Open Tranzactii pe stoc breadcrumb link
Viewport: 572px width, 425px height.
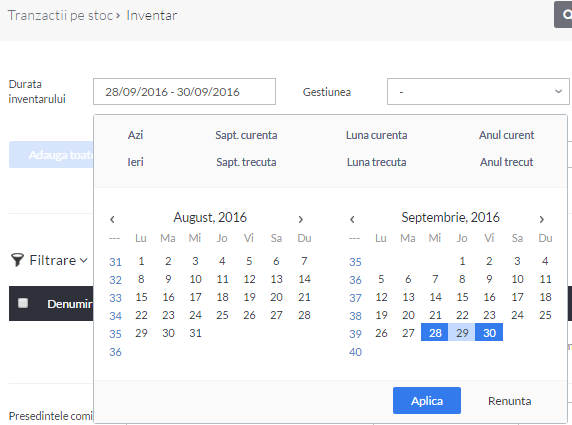click(x=60, y=15)
